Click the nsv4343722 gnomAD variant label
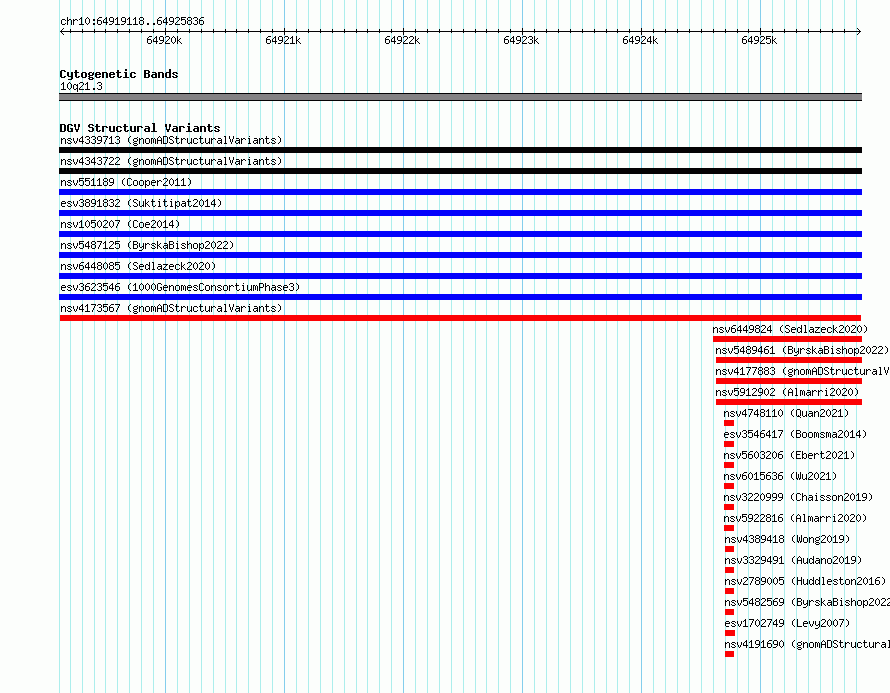Image resolution: width=890 pixels, height=693 pixels. pos(171,161)
